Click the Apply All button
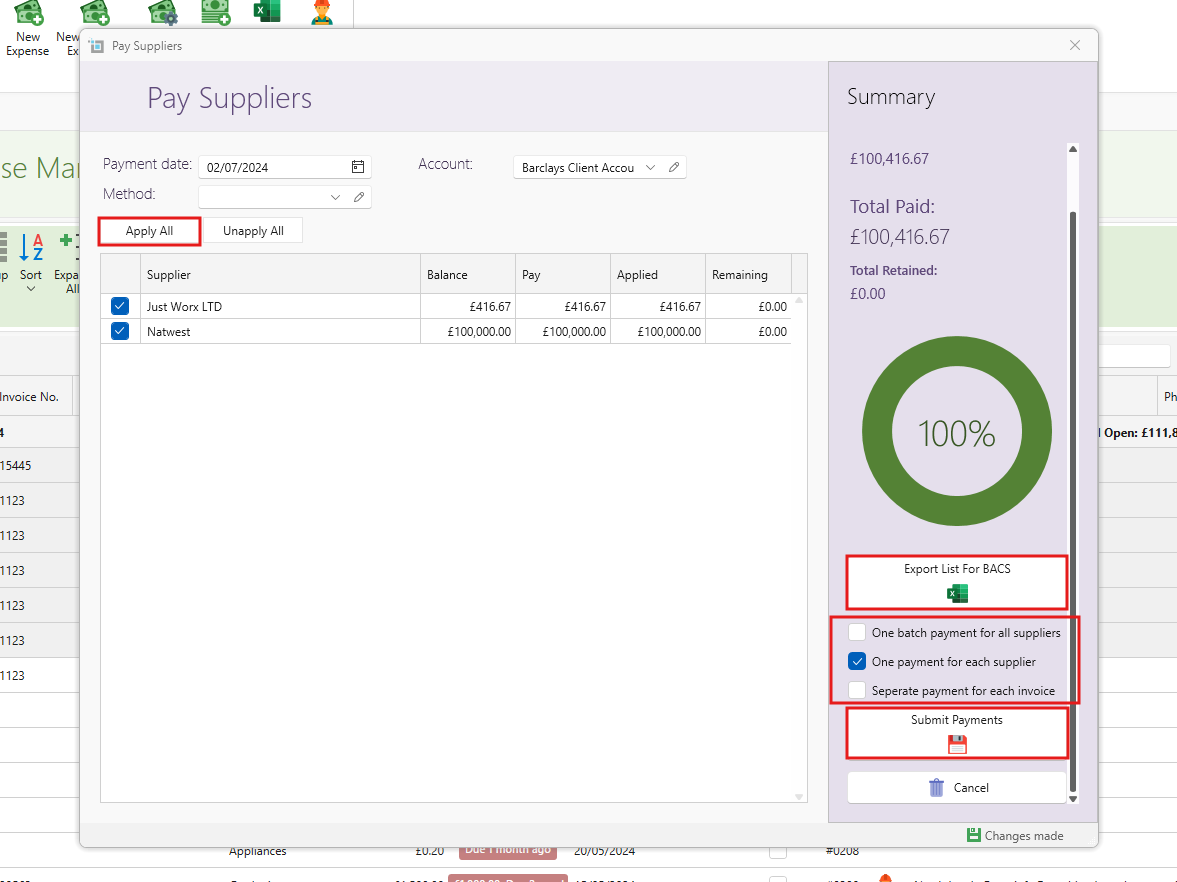Viewport: 1177px width, 882px height. [149, 231]
